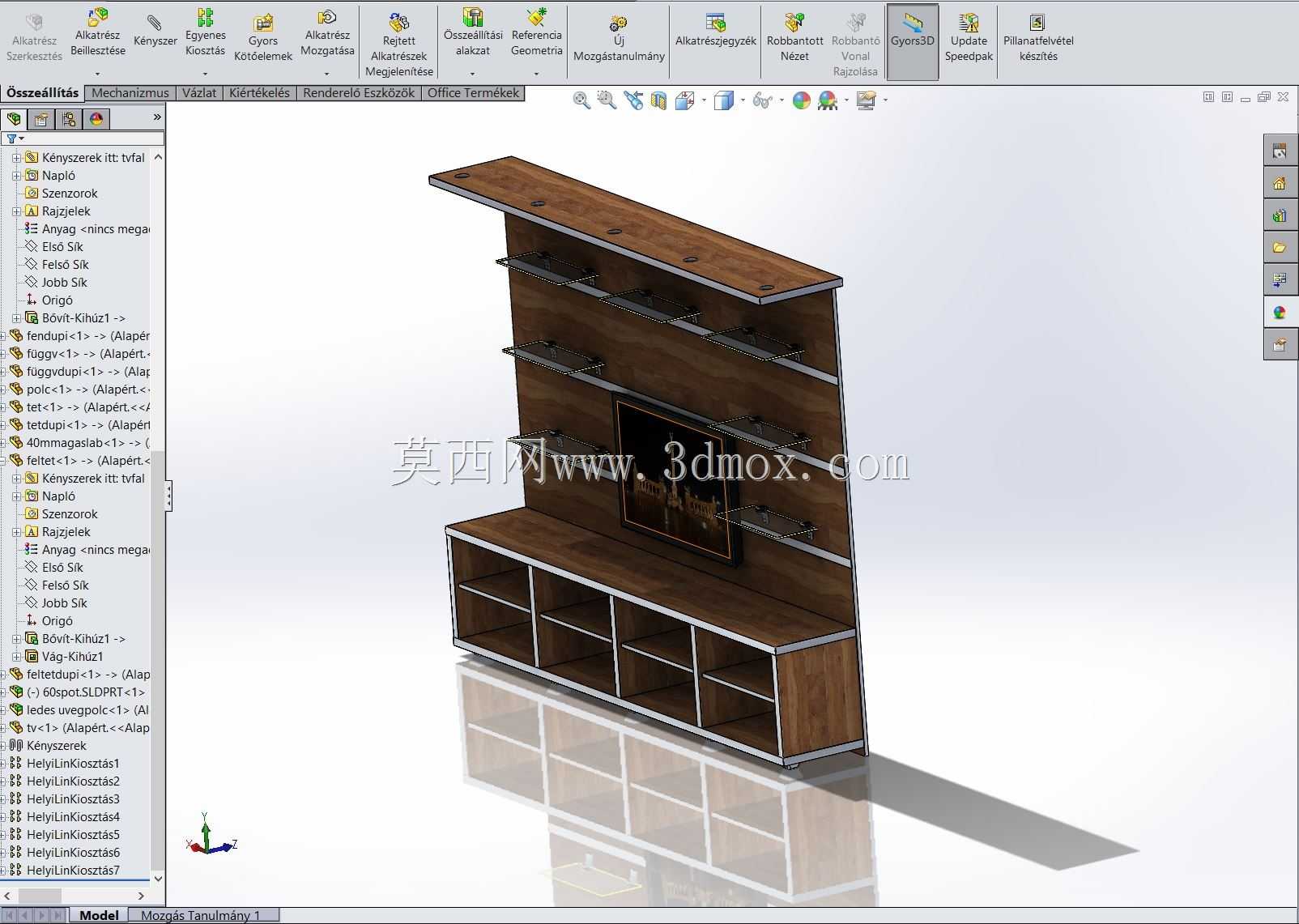Open the tree filter funnel dropdown
The height and width of the screenshot is (924, 1299).
(15, 138)
